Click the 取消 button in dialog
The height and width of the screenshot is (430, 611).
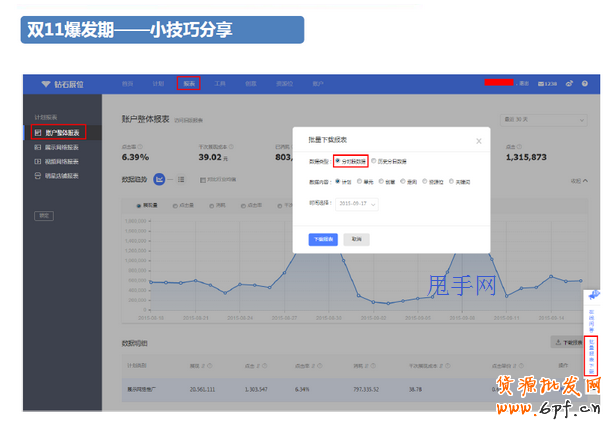point(354,240)
